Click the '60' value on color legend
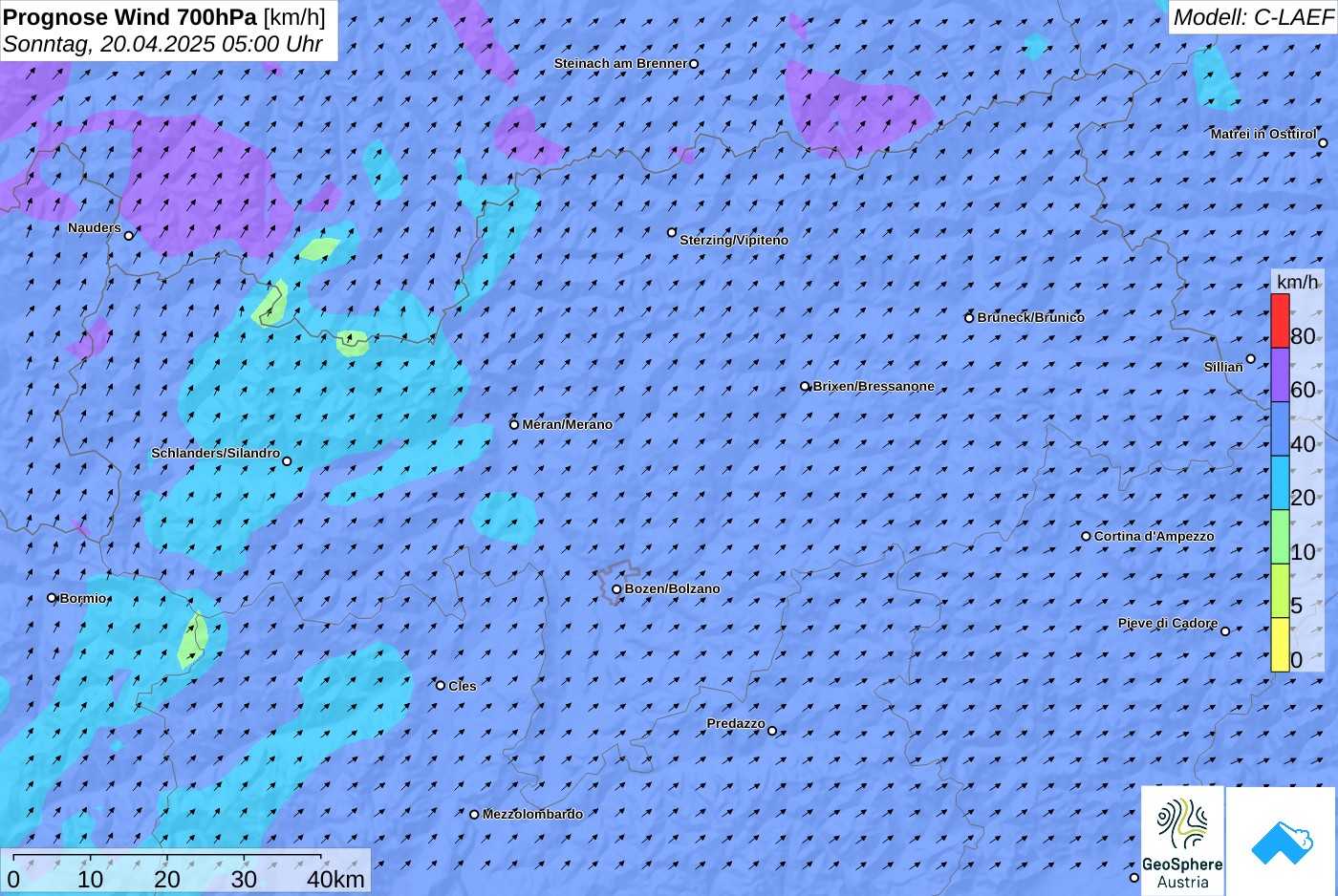 click(1303, 390)
